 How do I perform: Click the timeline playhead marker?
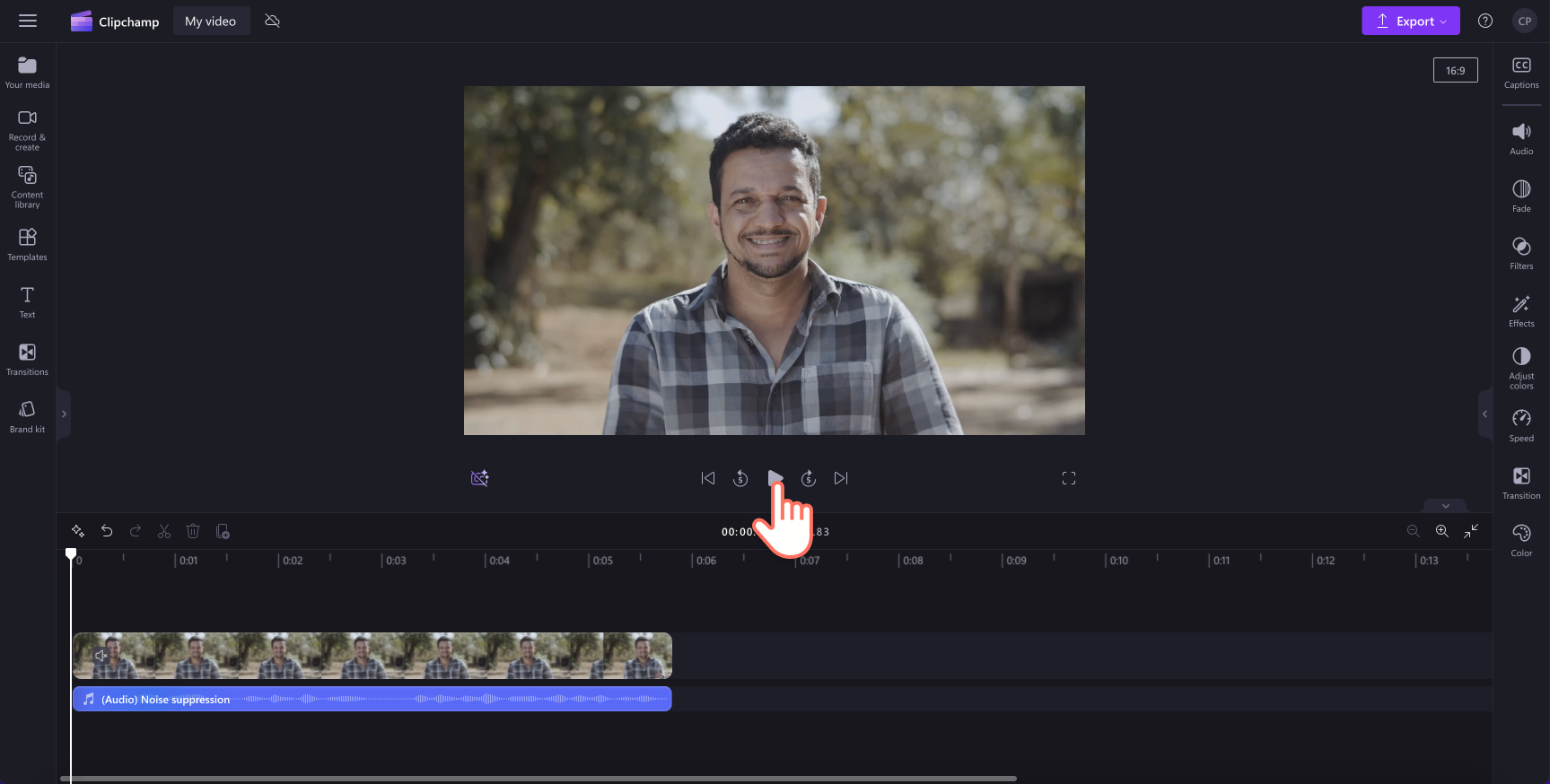71,553
